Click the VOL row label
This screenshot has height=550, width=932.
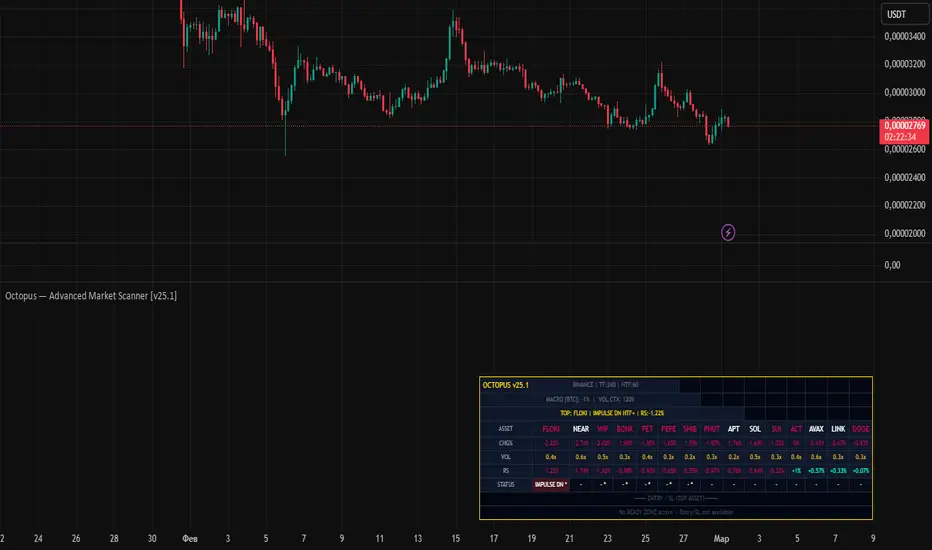click(x=505, y=457)
